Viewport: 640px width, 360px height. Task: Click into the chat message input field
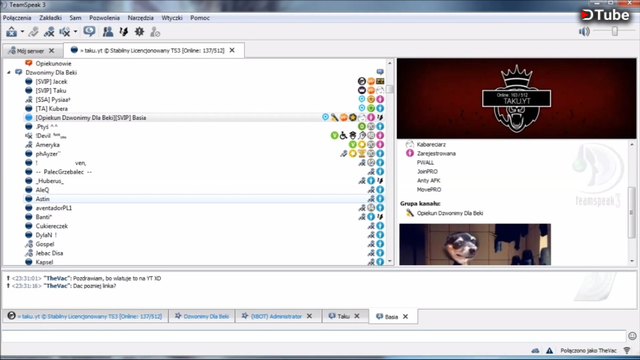pos(314,336)
